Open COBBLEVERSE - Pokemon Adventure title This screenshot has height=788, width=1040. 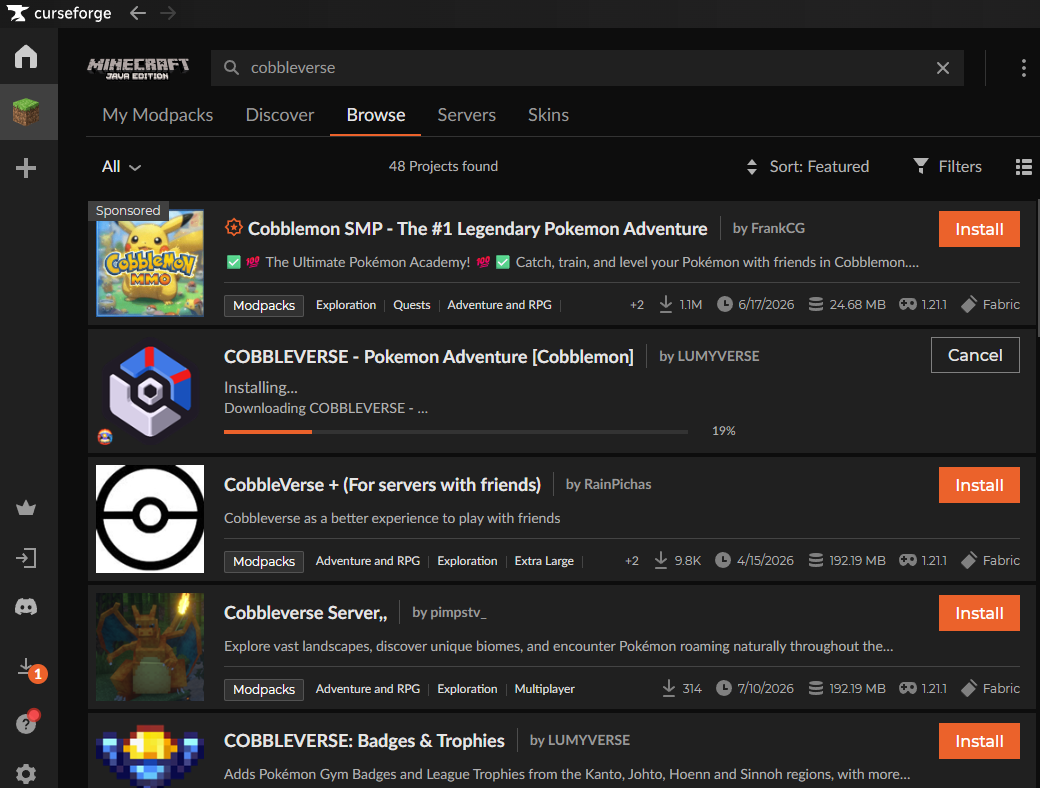point(428,357)
